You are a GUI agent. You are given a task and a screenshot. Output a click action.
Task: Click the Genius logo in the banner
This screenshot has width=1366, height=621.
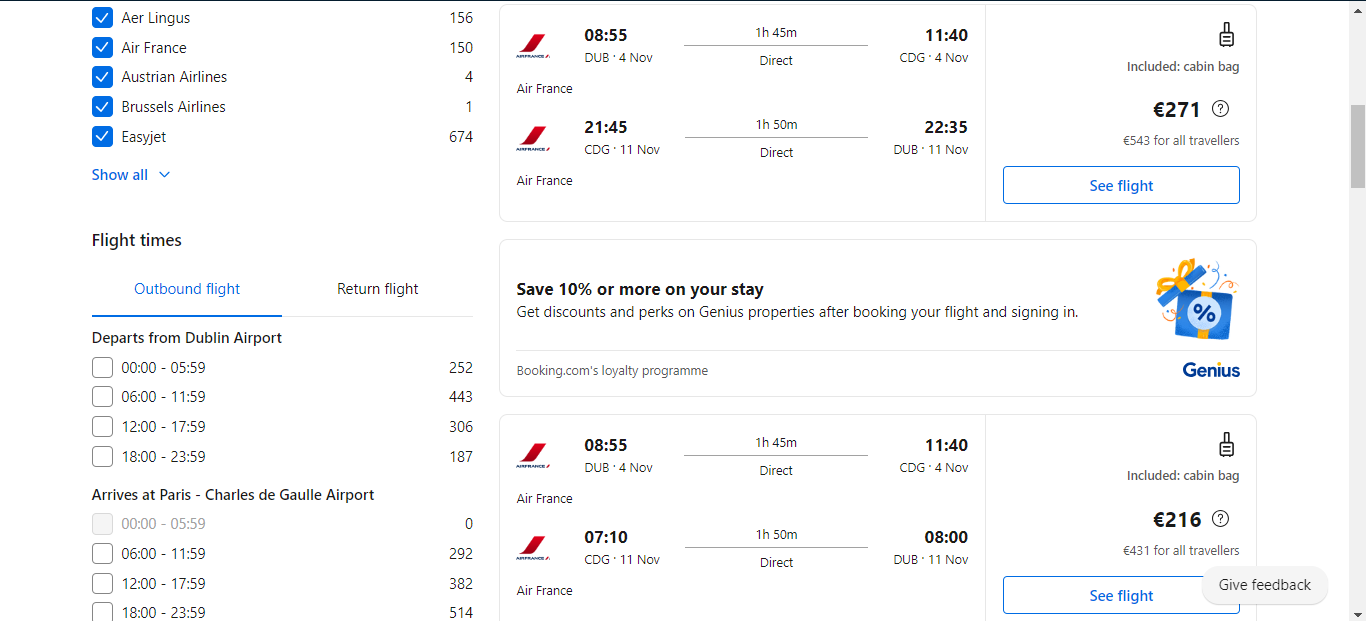(1211, 370)
